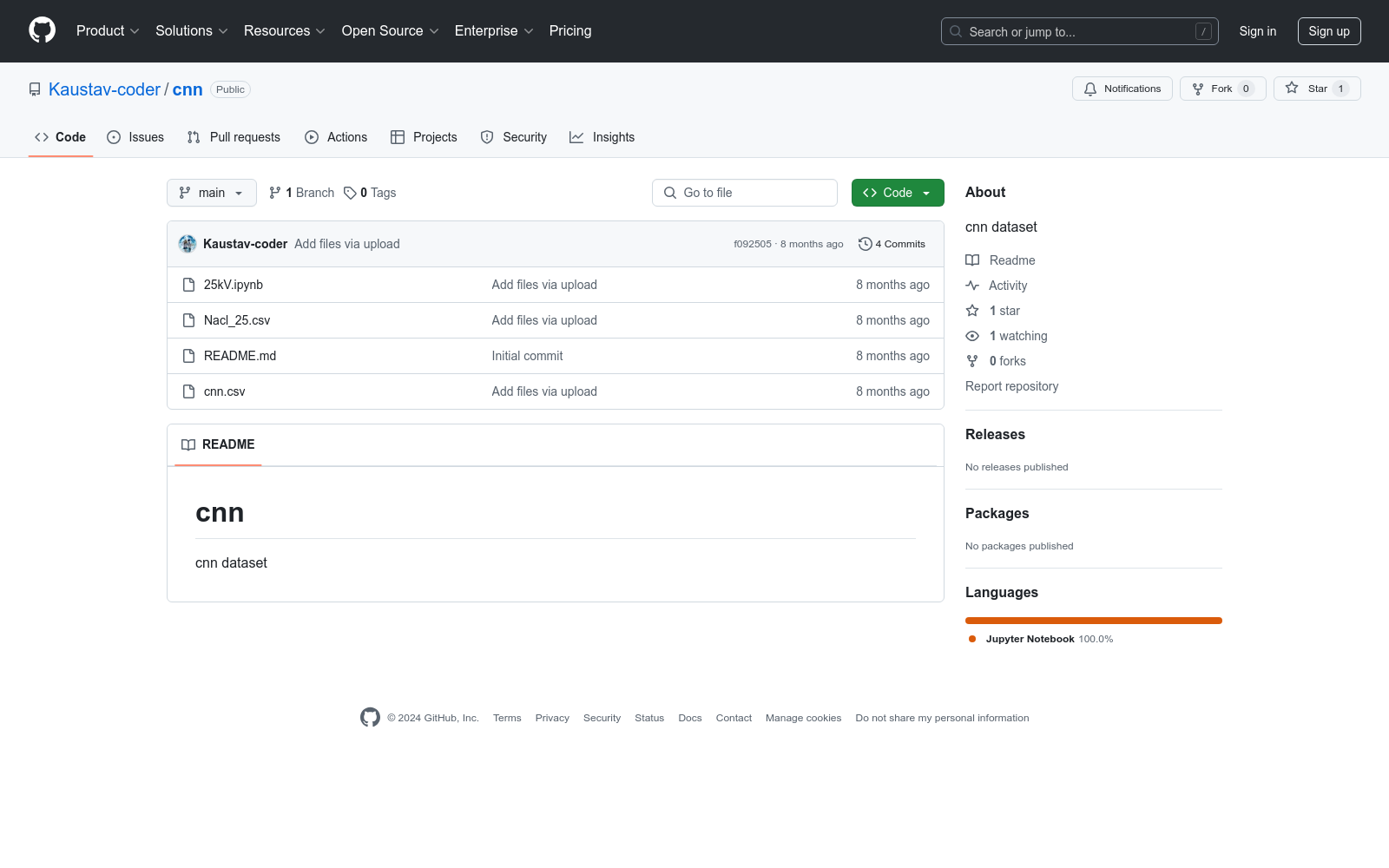Click the eye icon beside '1 watching'

pos(972,336)
